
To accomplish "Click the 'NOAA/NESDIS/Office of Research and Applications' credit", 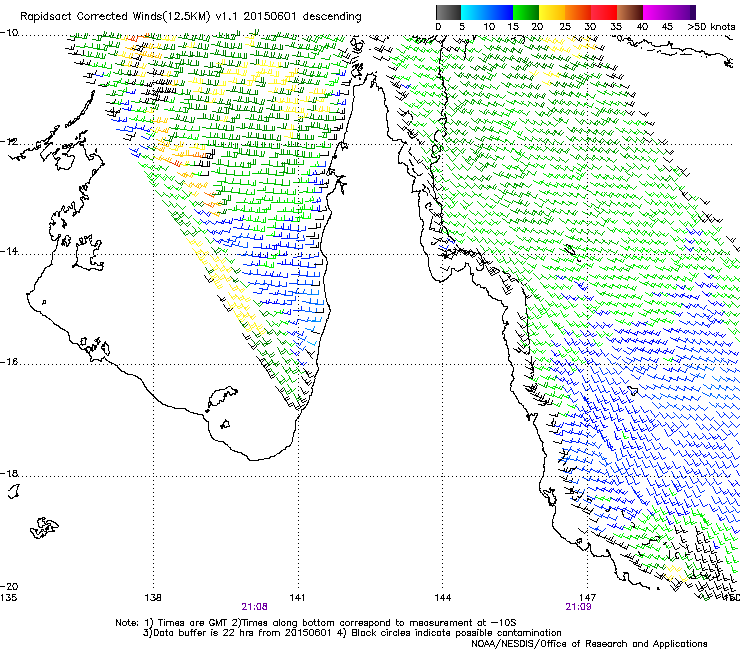I will click(589, 643).
